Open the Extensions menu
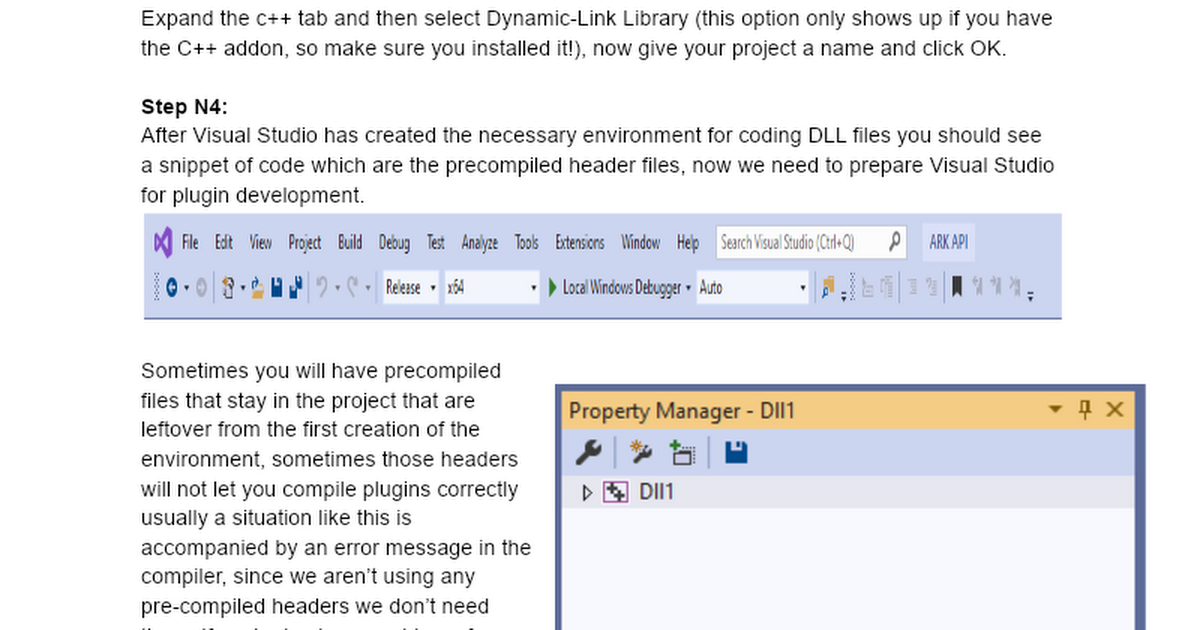This screenshot has width=1200, height=630. click(x=580, y=243)
